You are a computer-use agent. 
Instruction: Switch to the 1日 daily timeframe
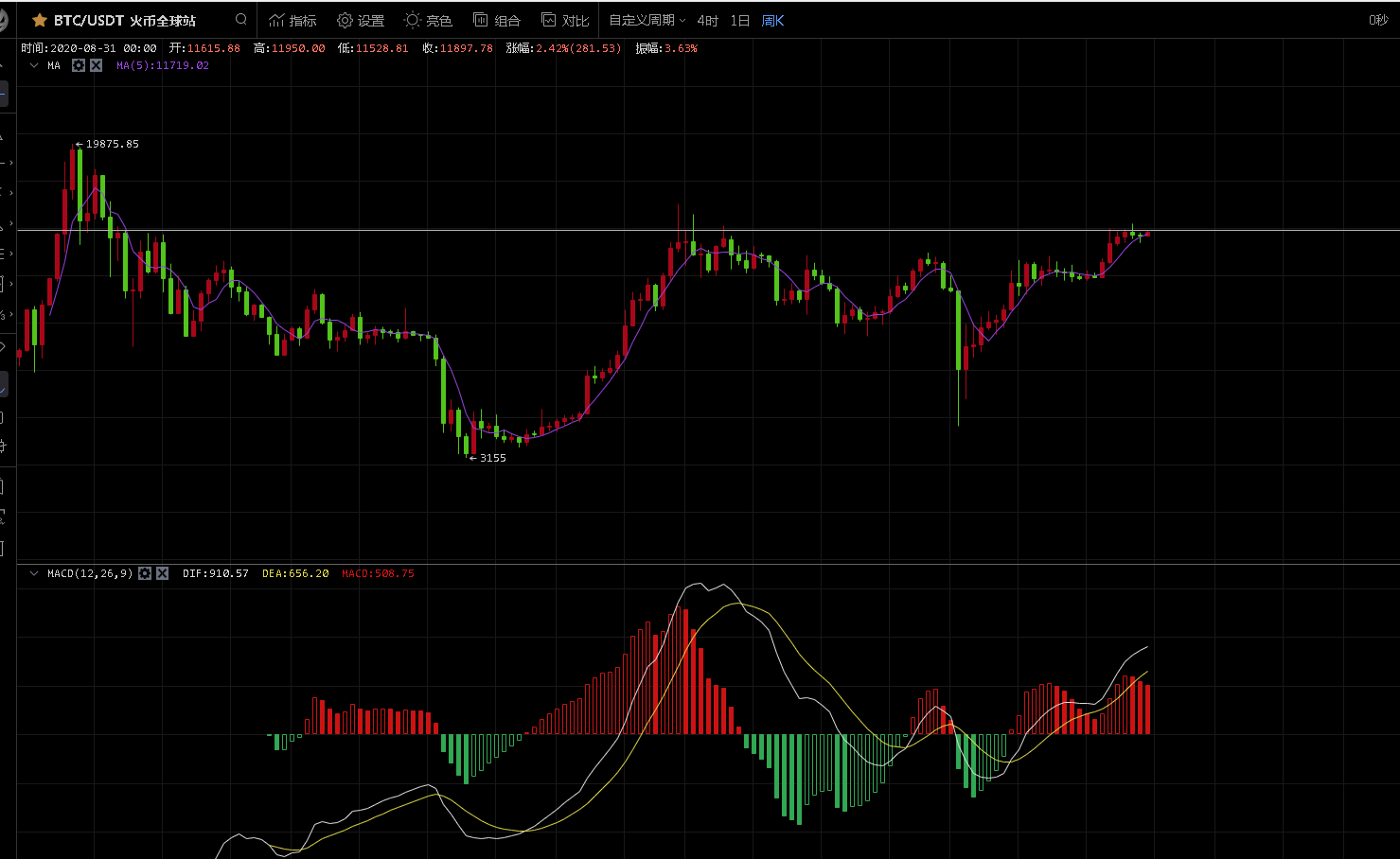click(740, 20)
